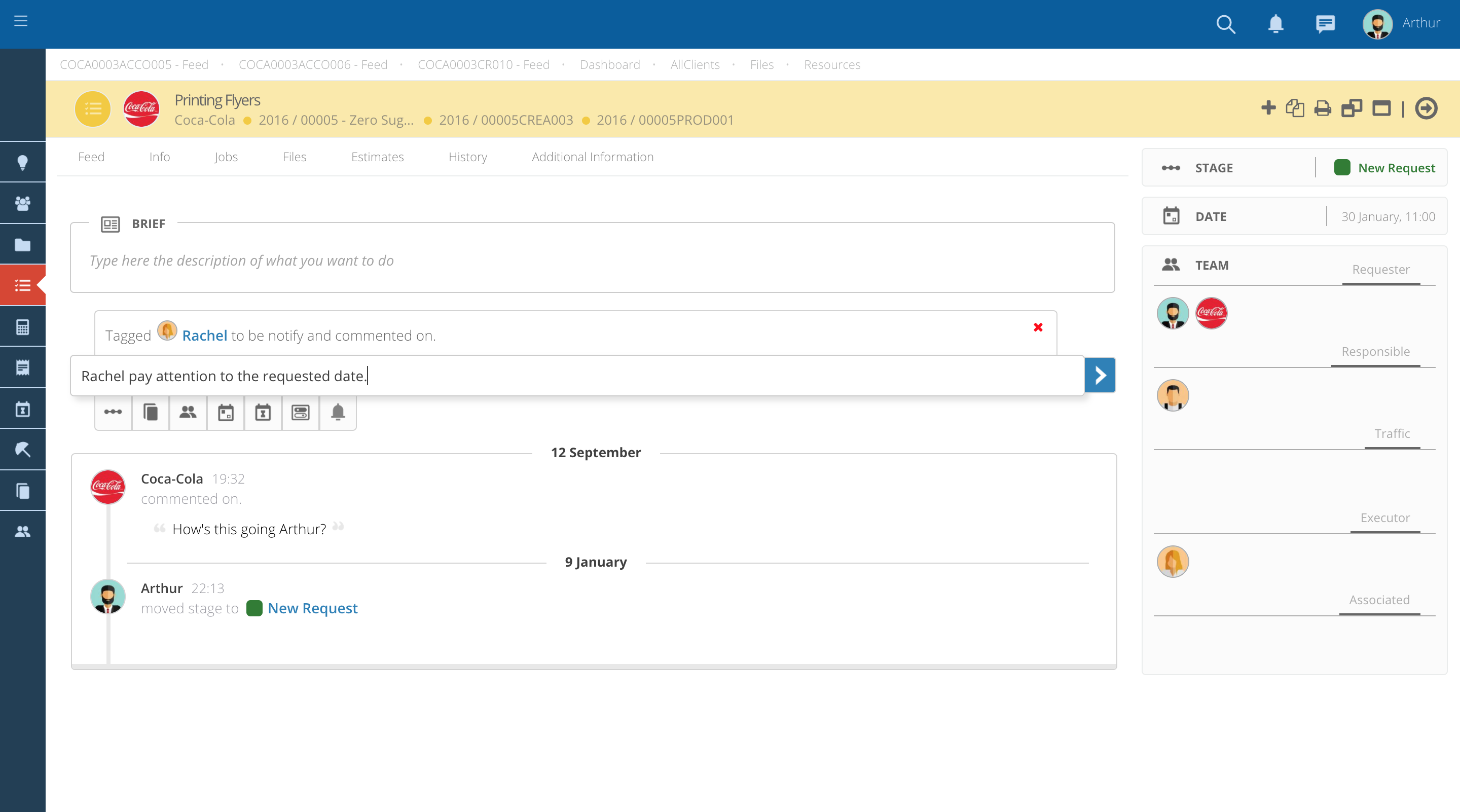Switch to the Estimates tab
Image resolution: width=1460 pixels, height=812 pixels.
tap(377, 156)
